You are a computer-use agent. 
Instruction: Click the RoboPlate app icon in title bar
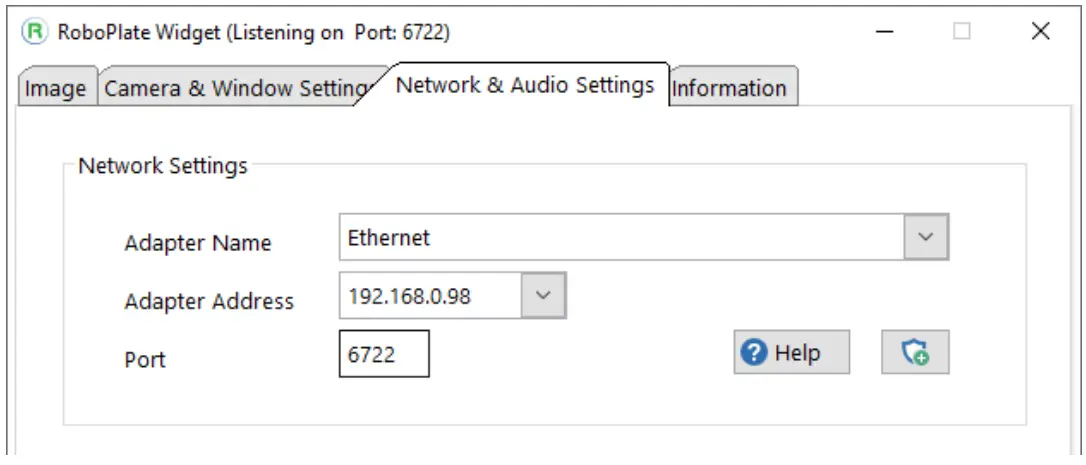tap(35, 32)
